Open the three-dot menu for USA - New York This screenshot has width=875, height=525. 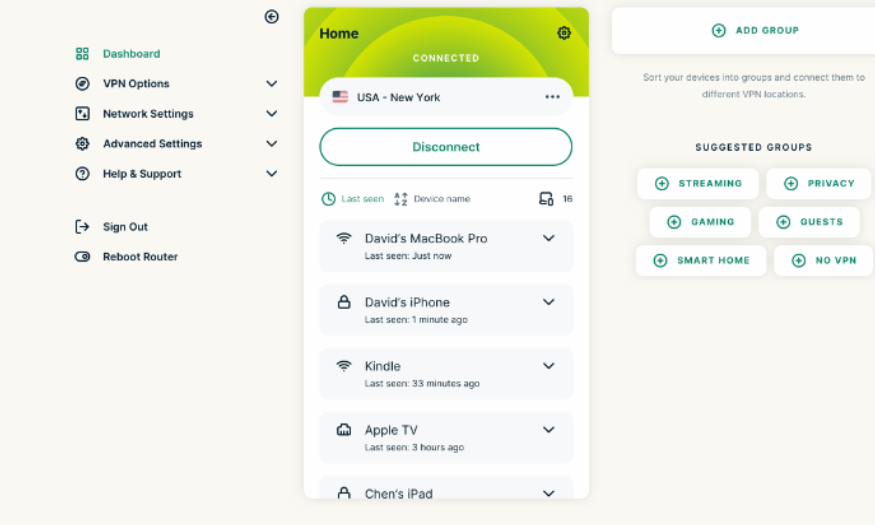[552, 97]
